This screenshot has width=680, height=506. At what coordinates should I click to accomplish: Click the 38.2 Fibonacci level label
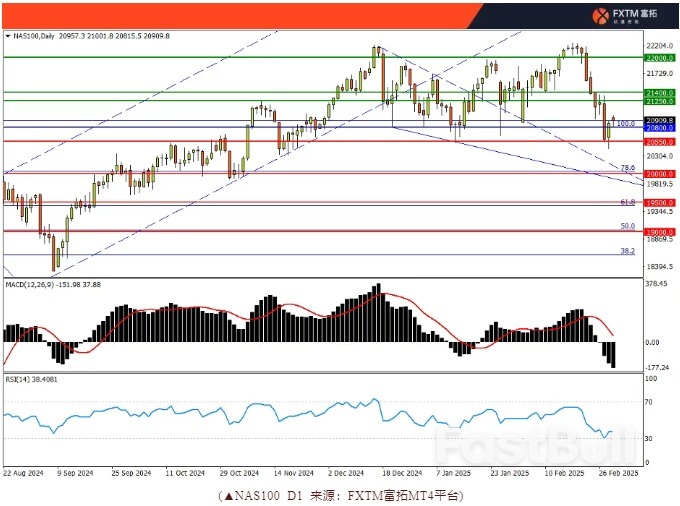pos(628,251)
